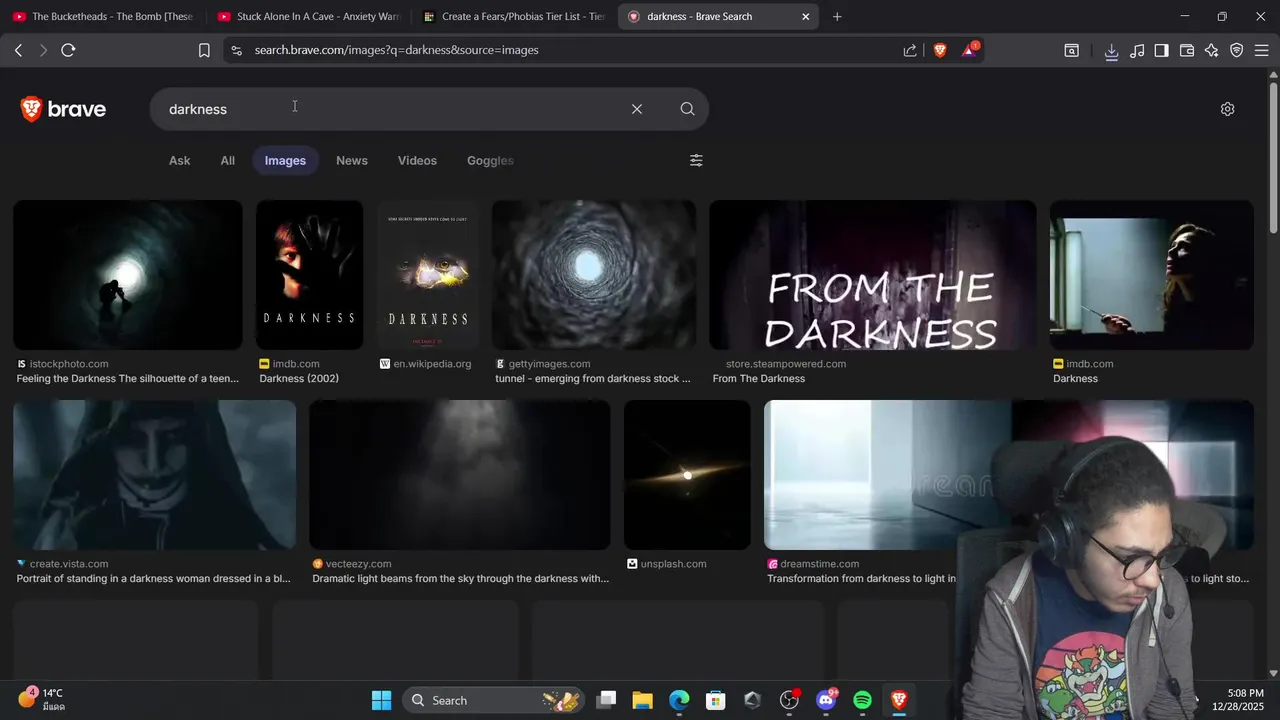This screenshot has height=720, width=1280.
Task: Switch to the News tab
Action: (352, 160)
